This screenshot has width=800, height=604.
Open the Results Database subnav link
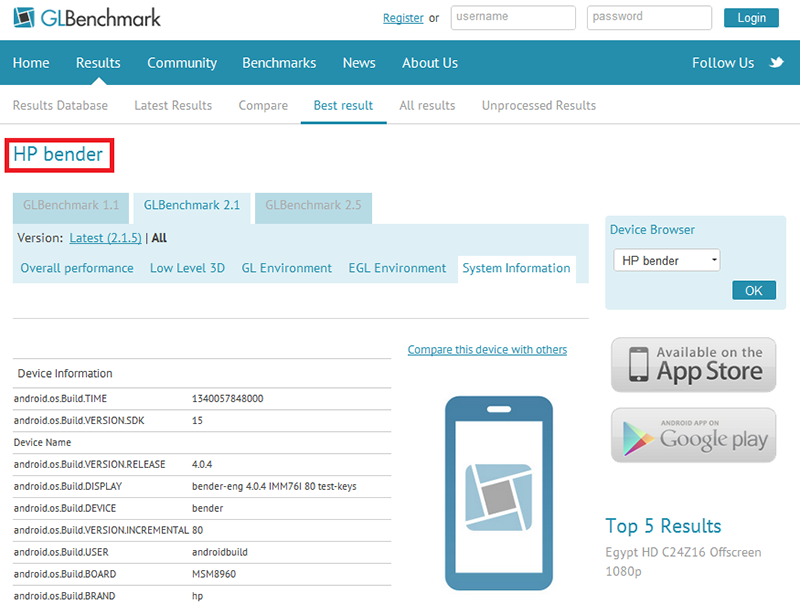click(x=60, y=105)
